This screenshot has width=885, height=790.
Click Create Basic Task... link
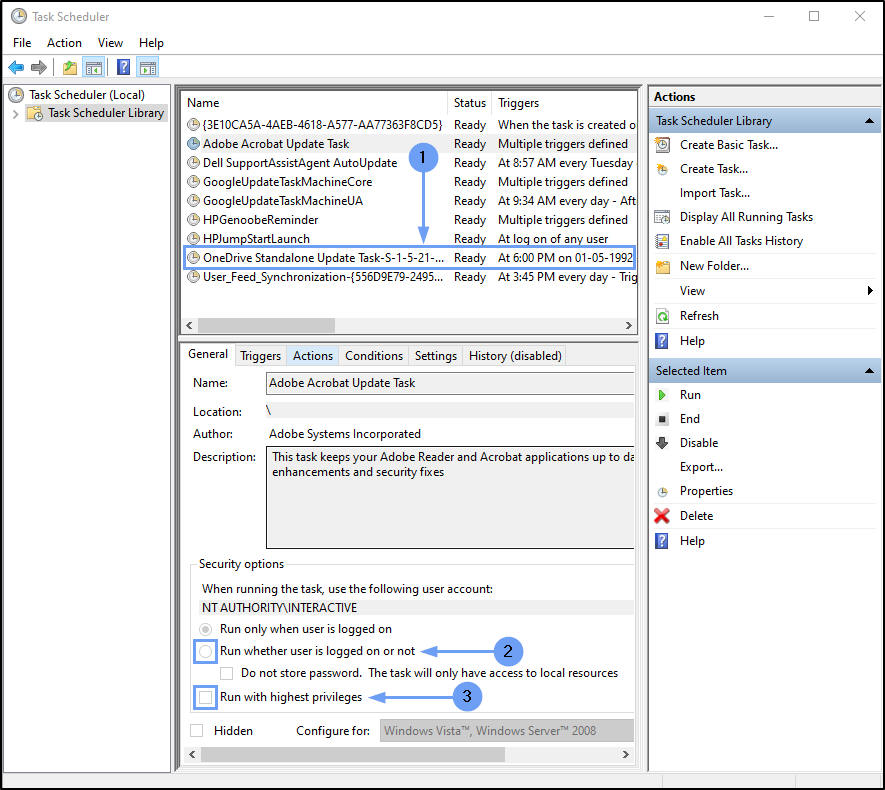(729, 145)
